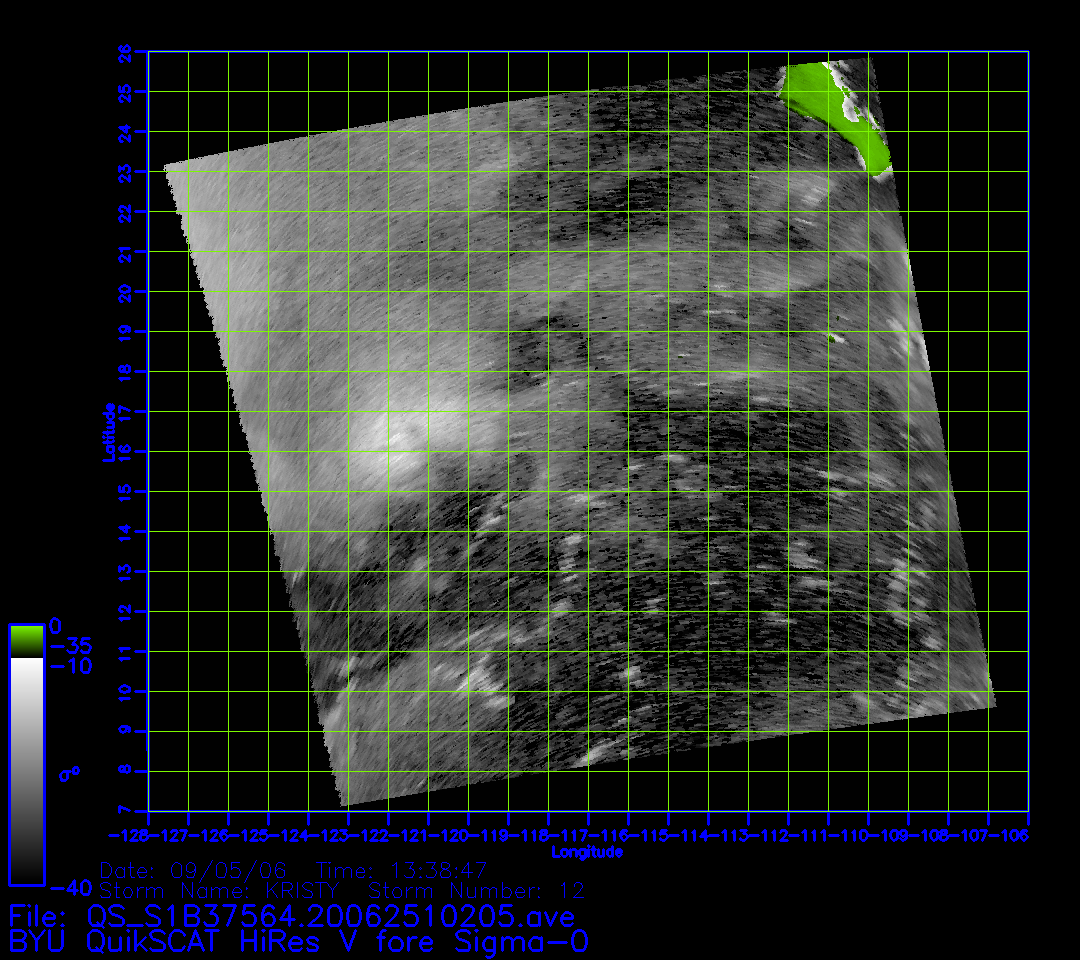This screenshot has width=1080, height=960.
Task: Click the green land-mask color swatch in the legend
Action: pyautogui.click(x=26, y=641)
